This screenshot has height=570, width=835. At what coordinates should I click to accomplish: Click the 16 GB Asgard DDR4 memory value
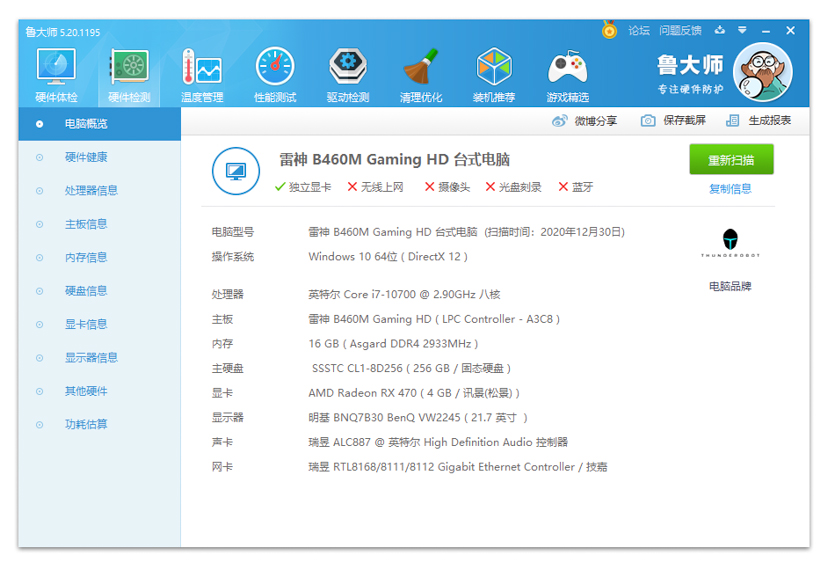point(393,344)
